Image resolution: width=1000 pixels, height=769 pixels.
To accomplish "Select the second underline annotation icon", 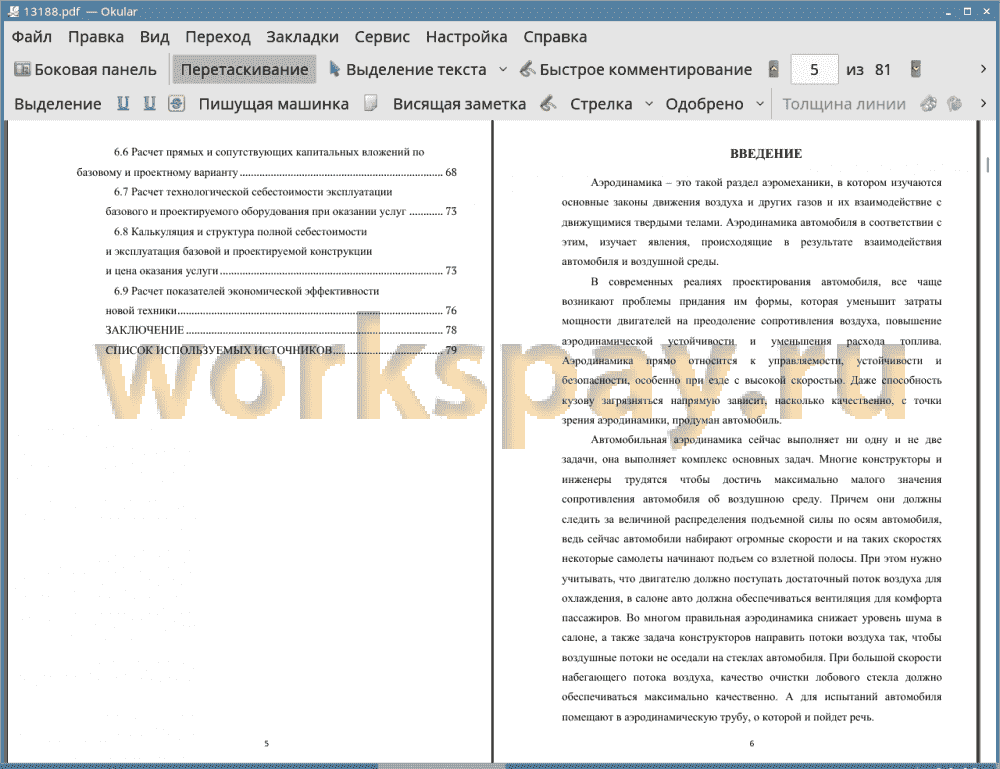I will pyautogui.click(x=149, y=103).
